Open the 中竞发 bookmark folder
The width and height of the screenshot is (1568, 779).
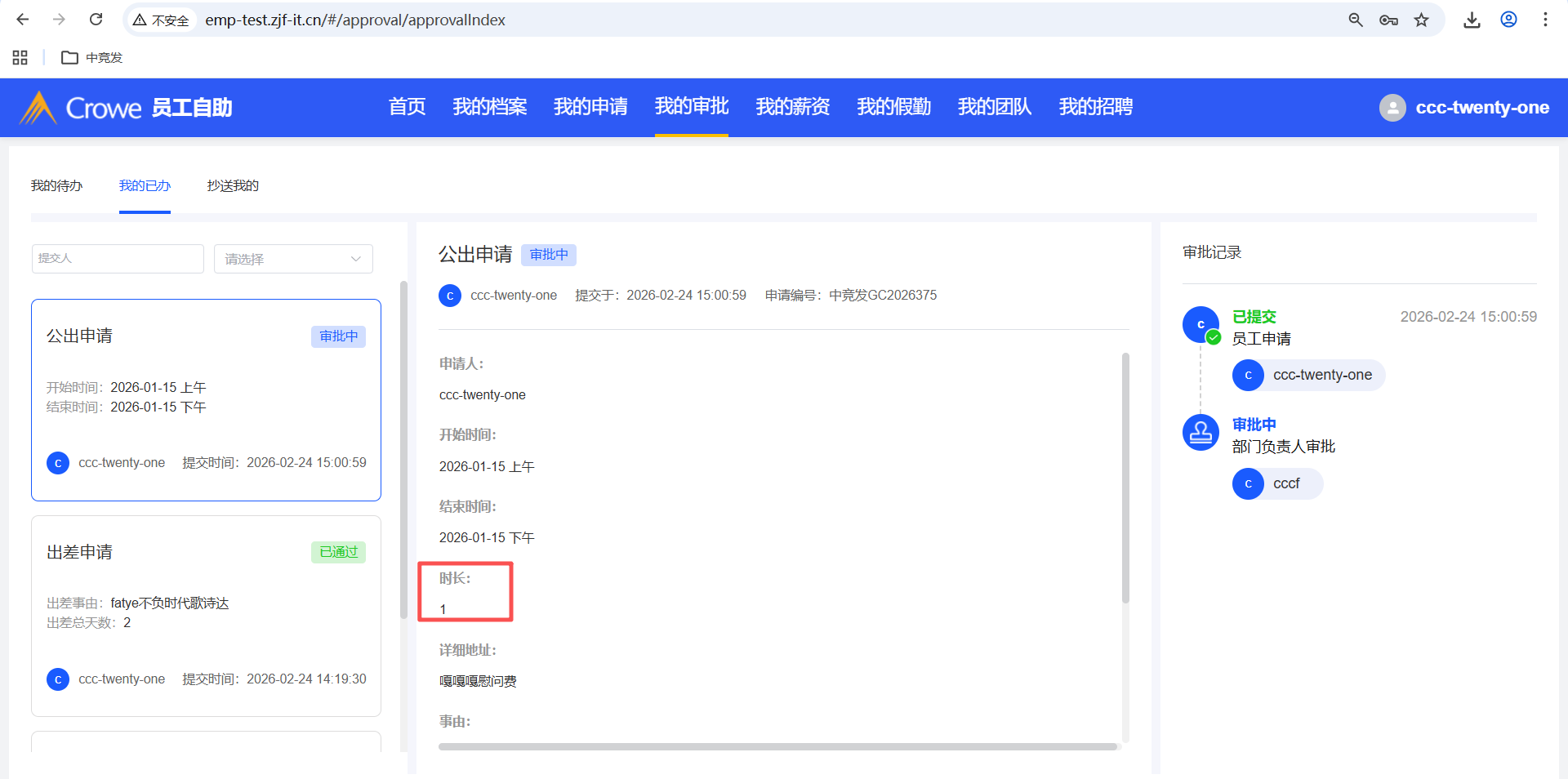[91, 57]
